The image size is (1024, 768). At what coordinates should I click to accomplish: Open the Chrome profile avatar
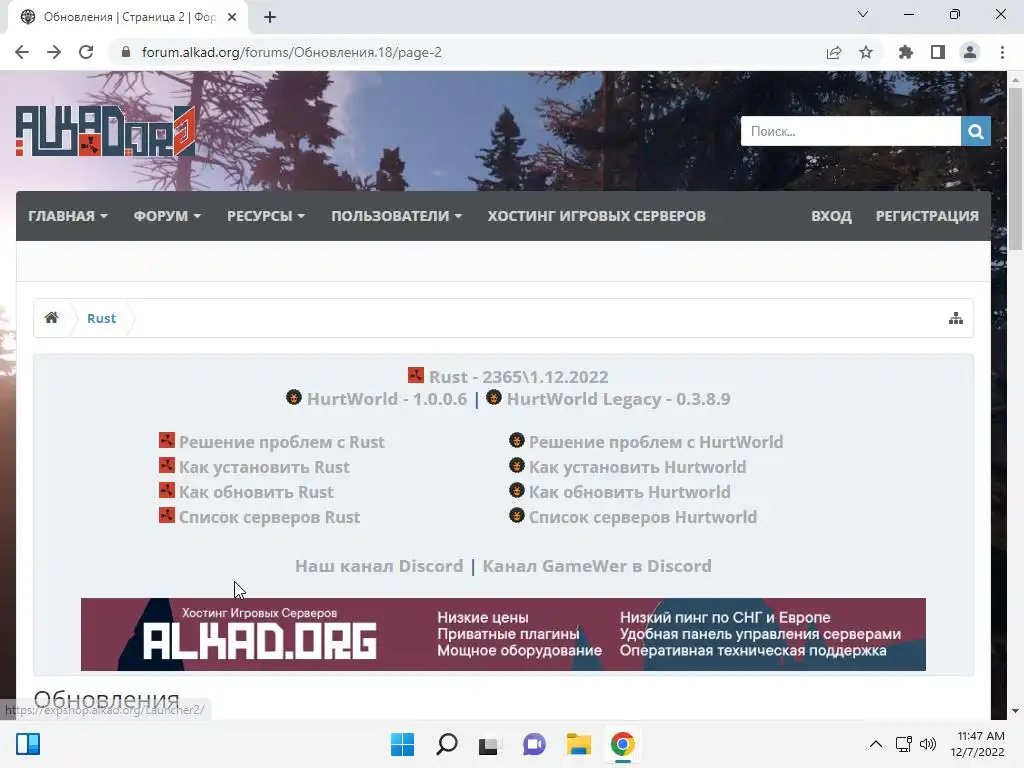(970, 52)
